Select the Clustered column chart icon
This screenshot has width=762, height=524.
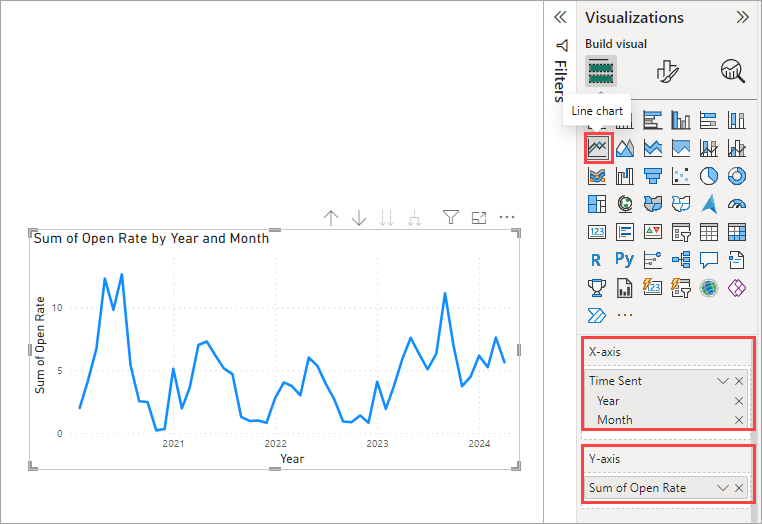pos(681,120)
